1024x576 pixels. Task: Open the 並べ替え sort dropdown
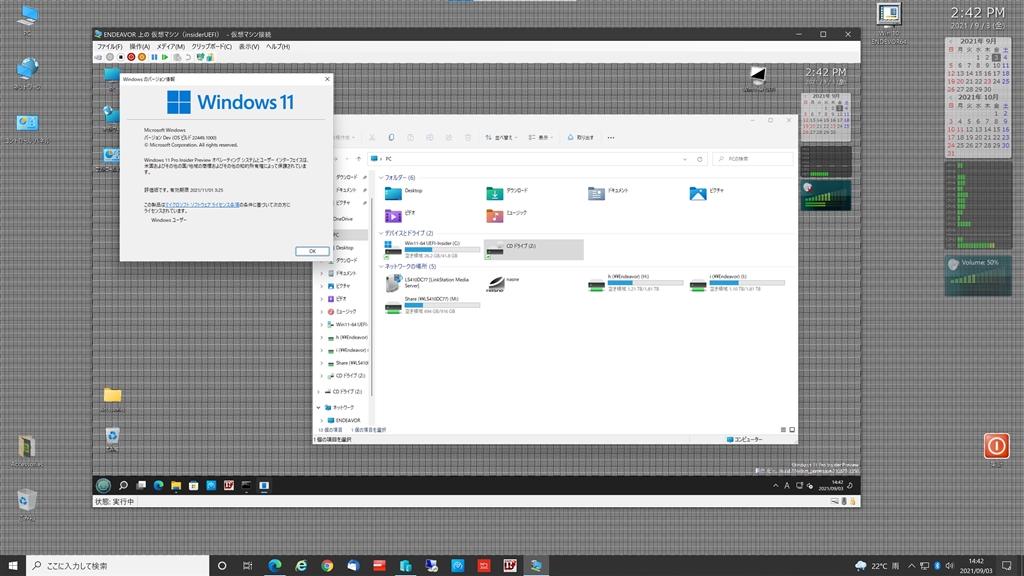[x=501, y=137]
